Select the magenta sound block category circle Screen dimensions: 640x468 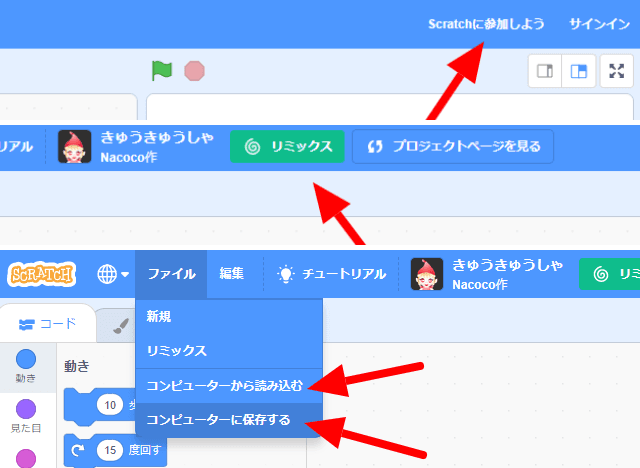click(x=26, y=459)
